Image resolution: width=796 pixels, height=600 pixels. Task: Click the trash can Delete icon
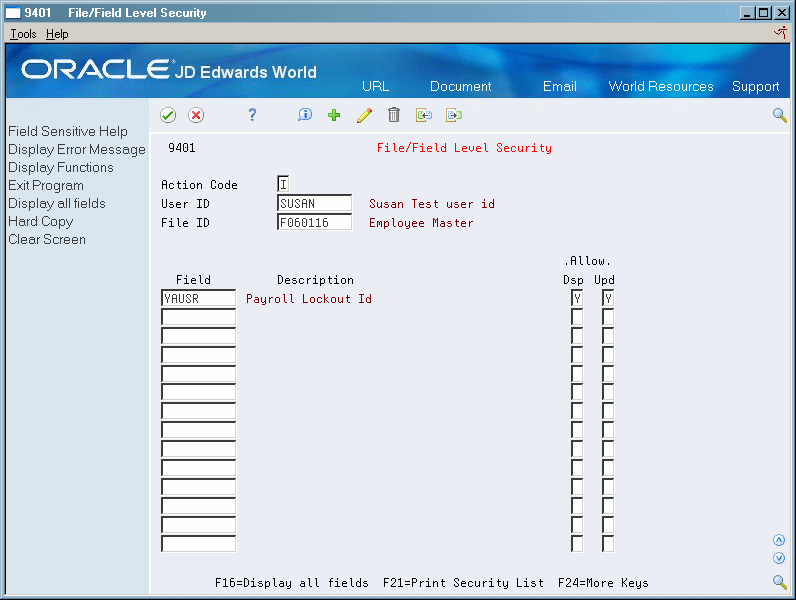(x=394, y=115)
